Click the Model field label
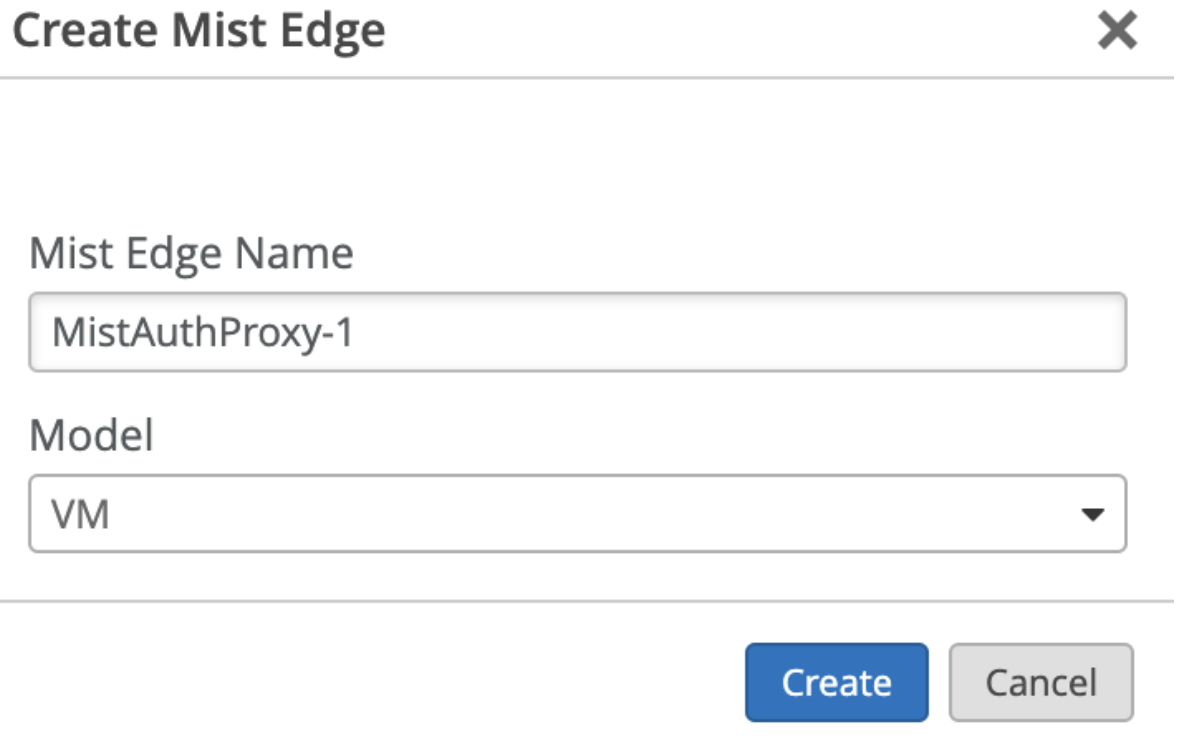The width and height of the screenshot is (1179, 739). click(92, 435)
